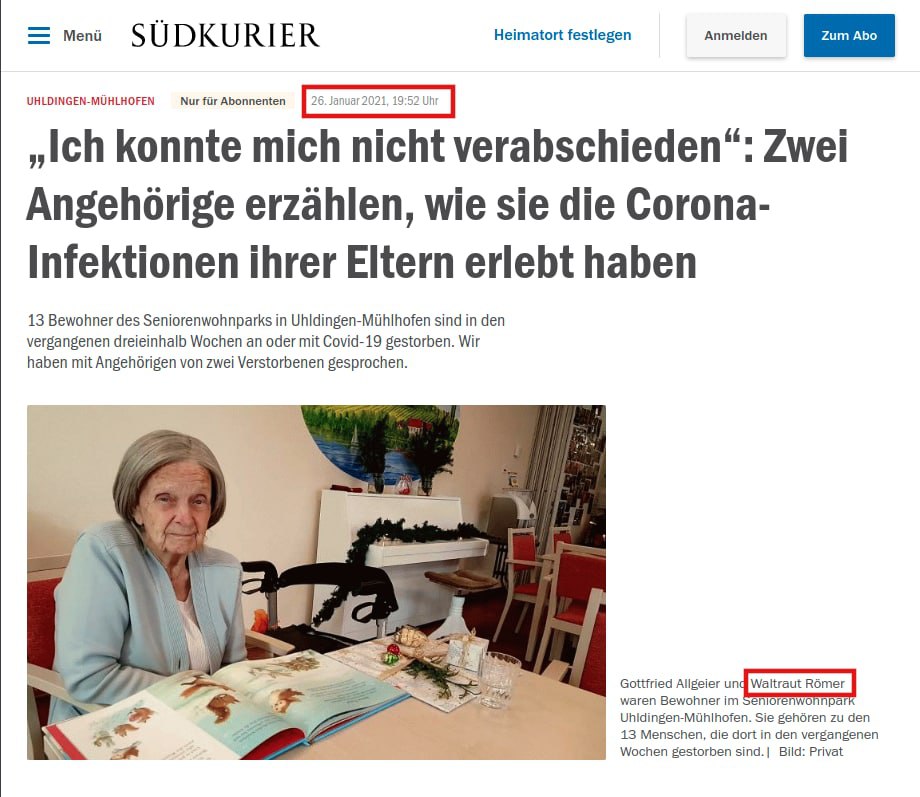This screenshot has width=920, height=797.
Task: Select the name Gottfried Allgeier in caption
Action: coord(669,684)
